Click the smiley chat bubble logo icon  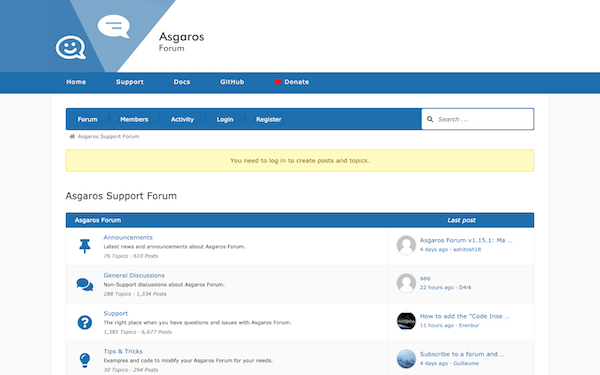click(x=71, y=47)
